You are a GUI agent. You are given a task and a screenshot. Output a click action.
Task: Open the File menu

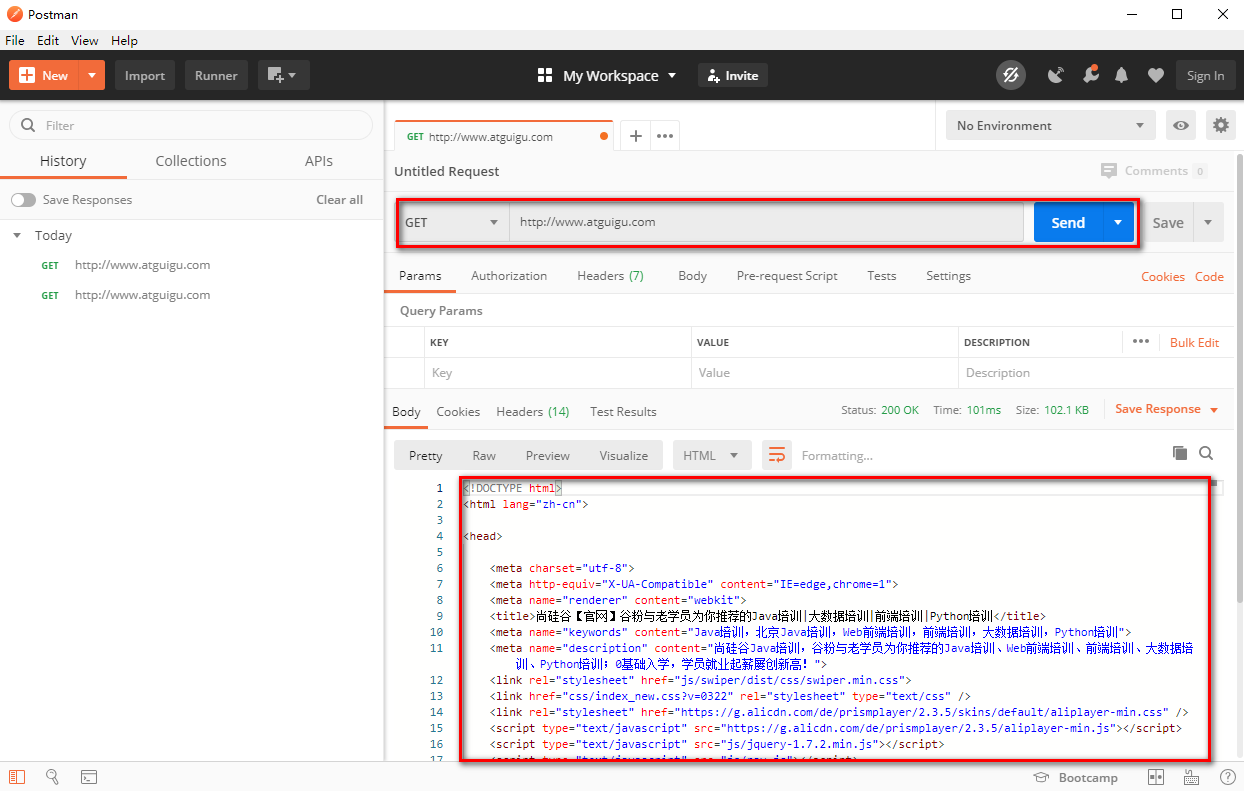pyautogui.click(x=15, y=41)
